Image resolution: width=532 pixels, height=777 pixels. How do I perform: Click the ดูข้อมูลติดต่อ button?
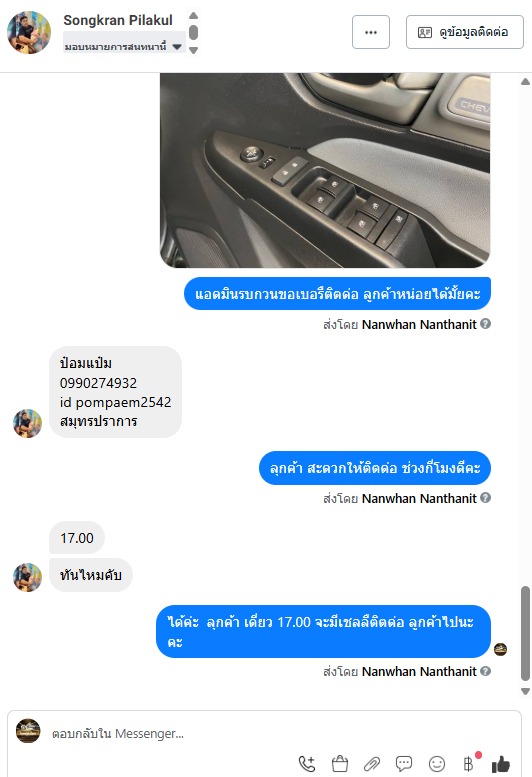tap(465, 32)
